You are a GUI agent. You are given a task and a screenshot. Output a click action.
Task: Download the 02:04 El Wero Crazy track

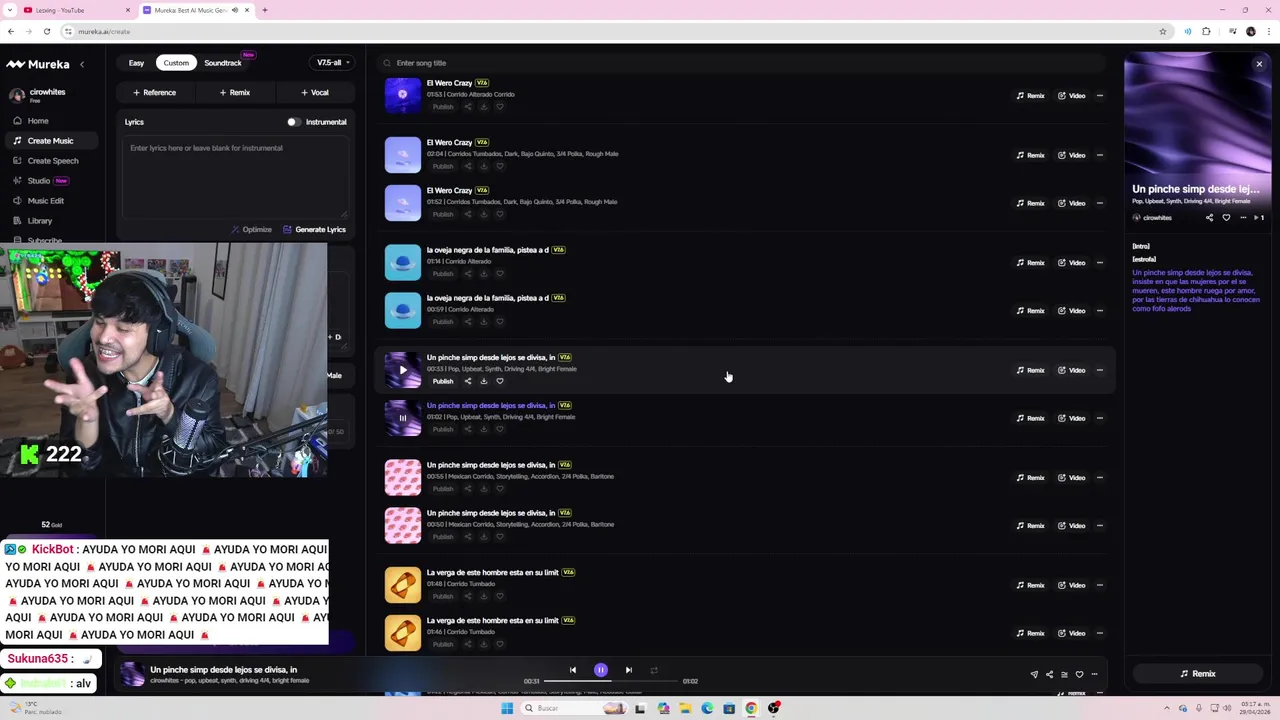click(483, 166)
